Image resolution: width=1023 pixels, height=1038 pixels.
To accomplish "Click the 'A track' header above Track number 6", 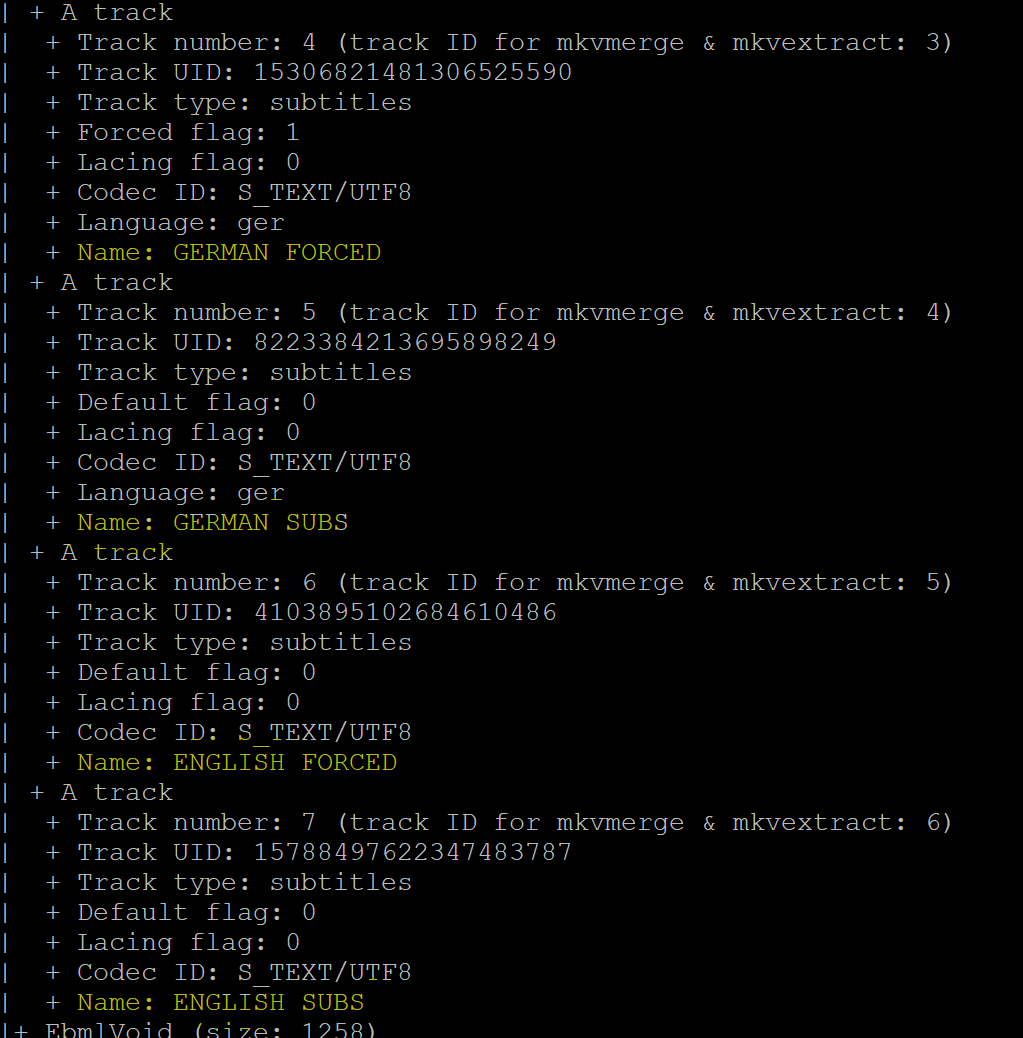I will click(116, 552).
